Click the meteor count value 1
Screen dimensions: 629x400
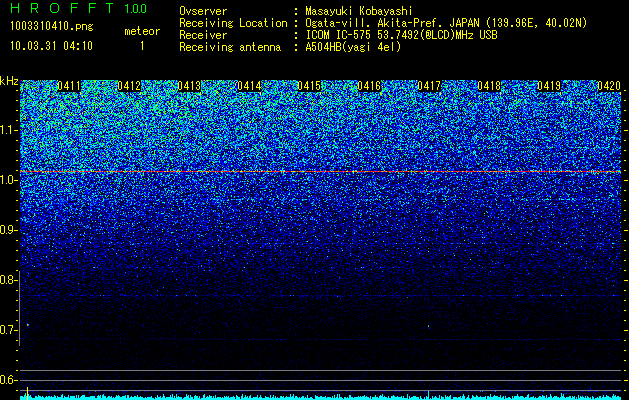pyautogui.click(x=142, y=46)
